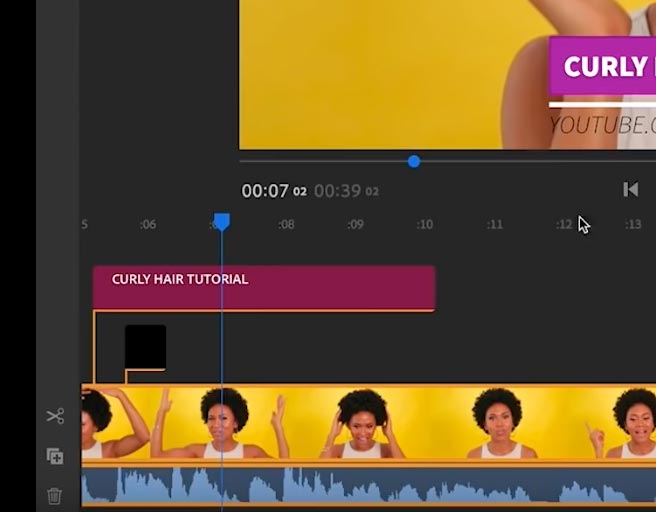
Task: Select the main video clip with the woman
Action: pos(369,422)
